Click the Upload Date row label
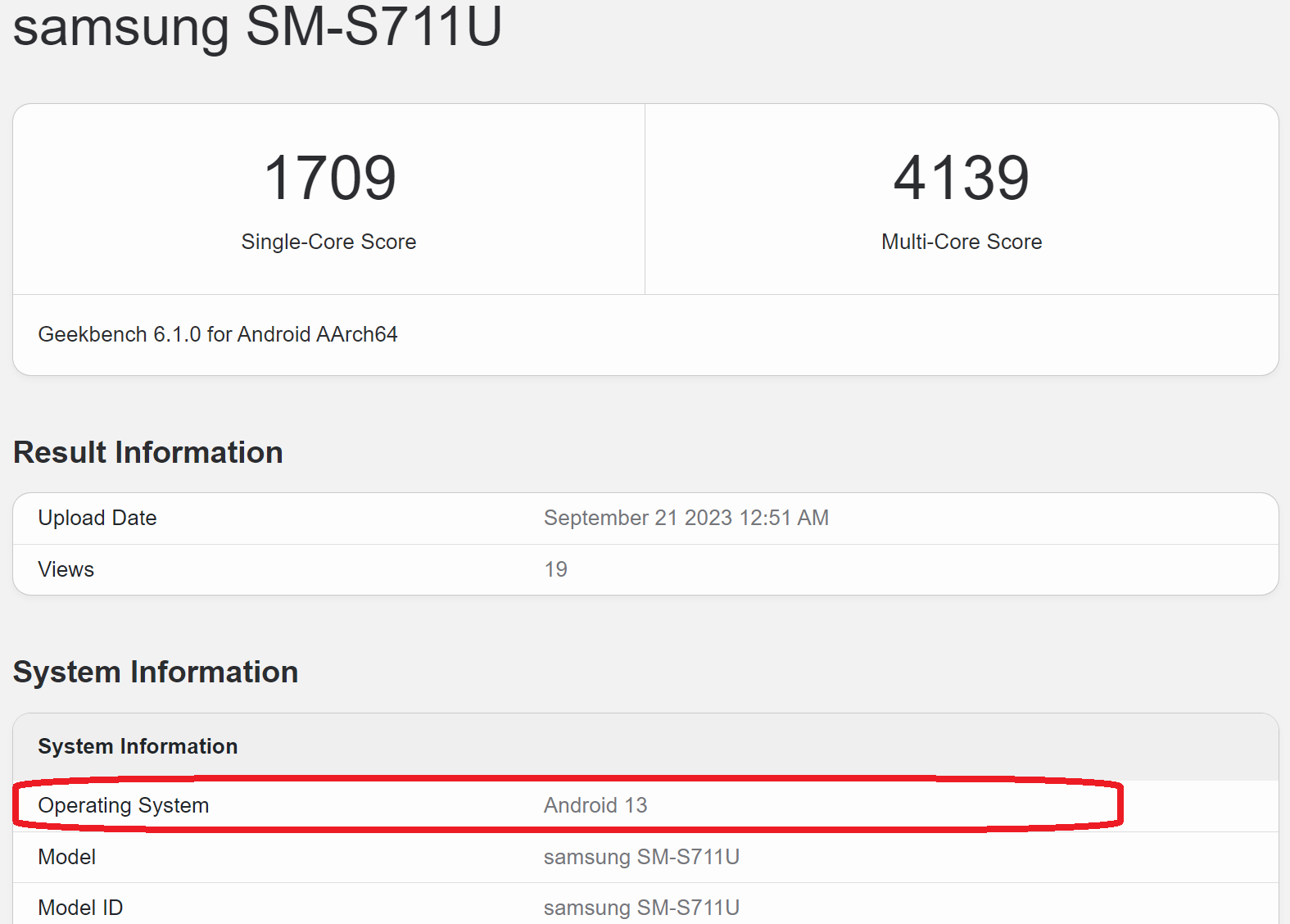This screenshot has height=924, width=1290. coord(97,518)
